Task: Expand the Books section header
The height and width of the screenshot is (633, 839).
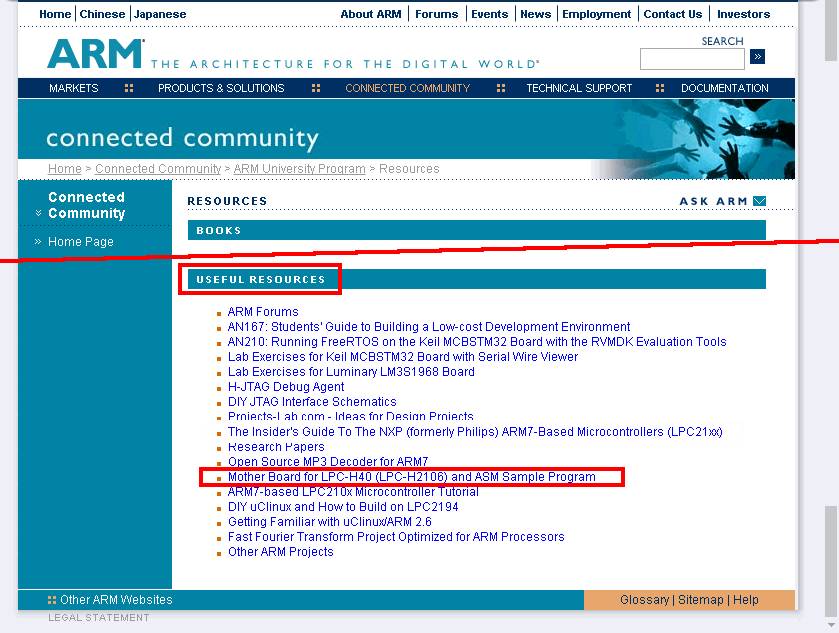Action: 219,231
